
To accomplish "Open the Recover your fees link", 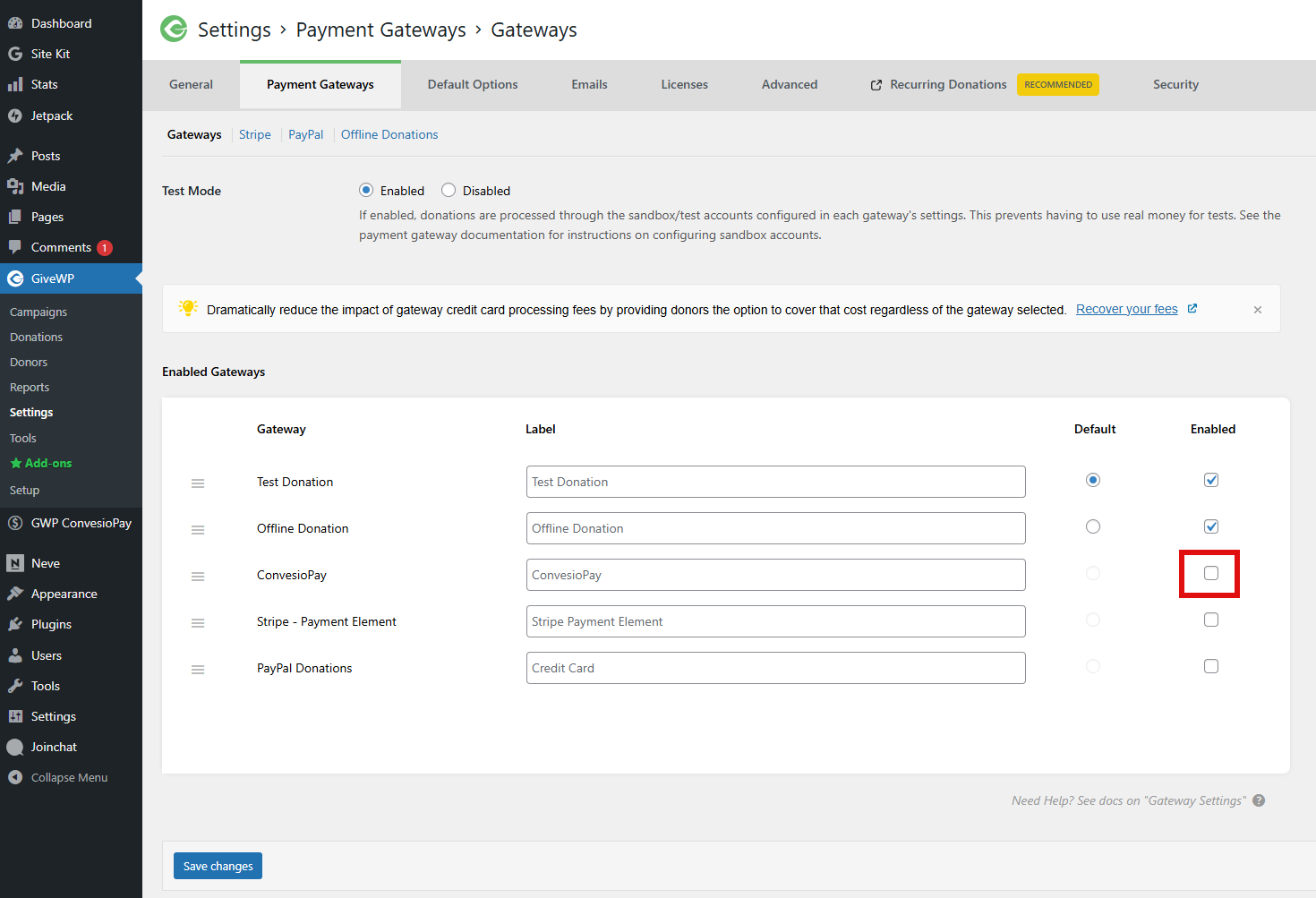I will pos(1126,309).
